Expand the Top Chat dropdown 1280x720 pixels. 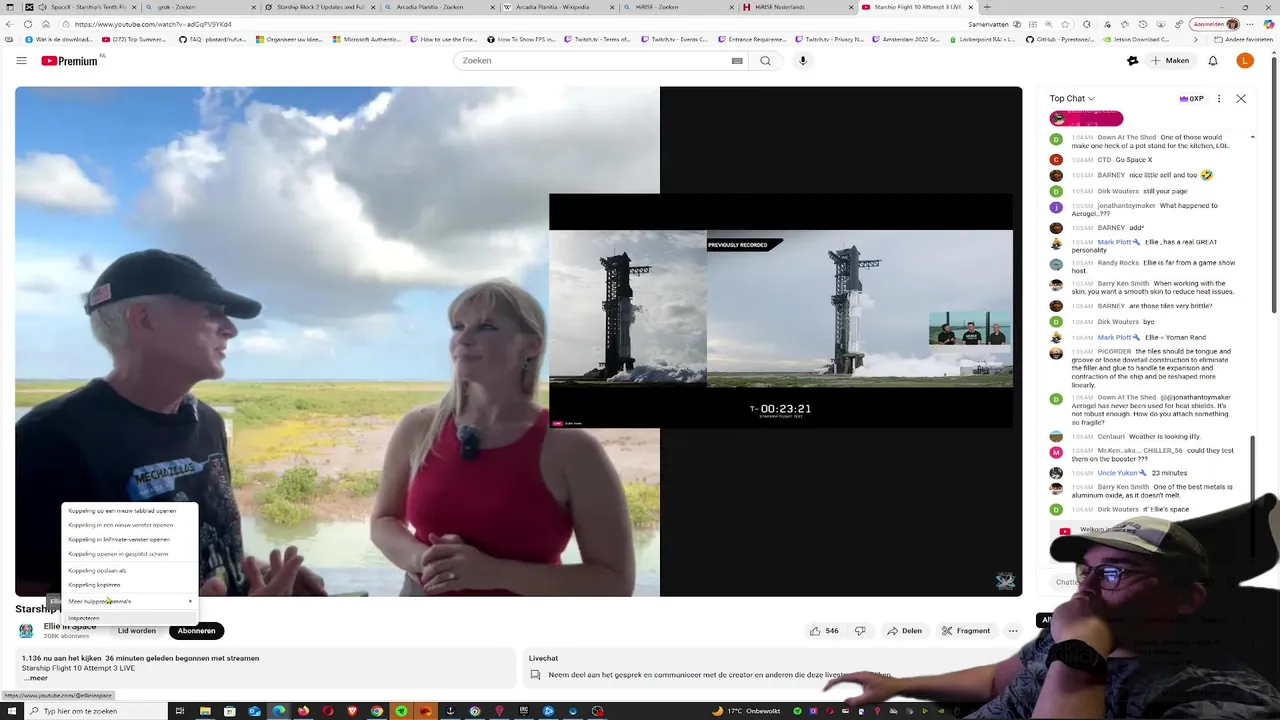tap(1072, 99)
